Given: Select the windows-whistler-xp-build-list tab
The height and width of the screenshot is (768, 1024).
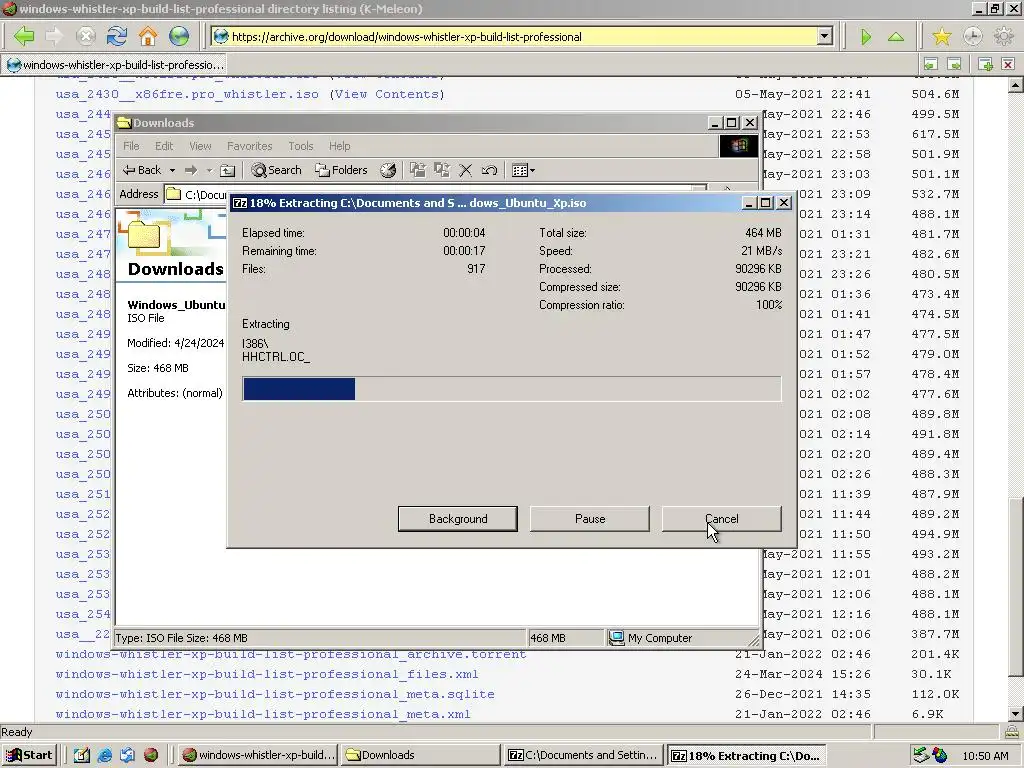Looking at the screenshot, I should (115, 65).
